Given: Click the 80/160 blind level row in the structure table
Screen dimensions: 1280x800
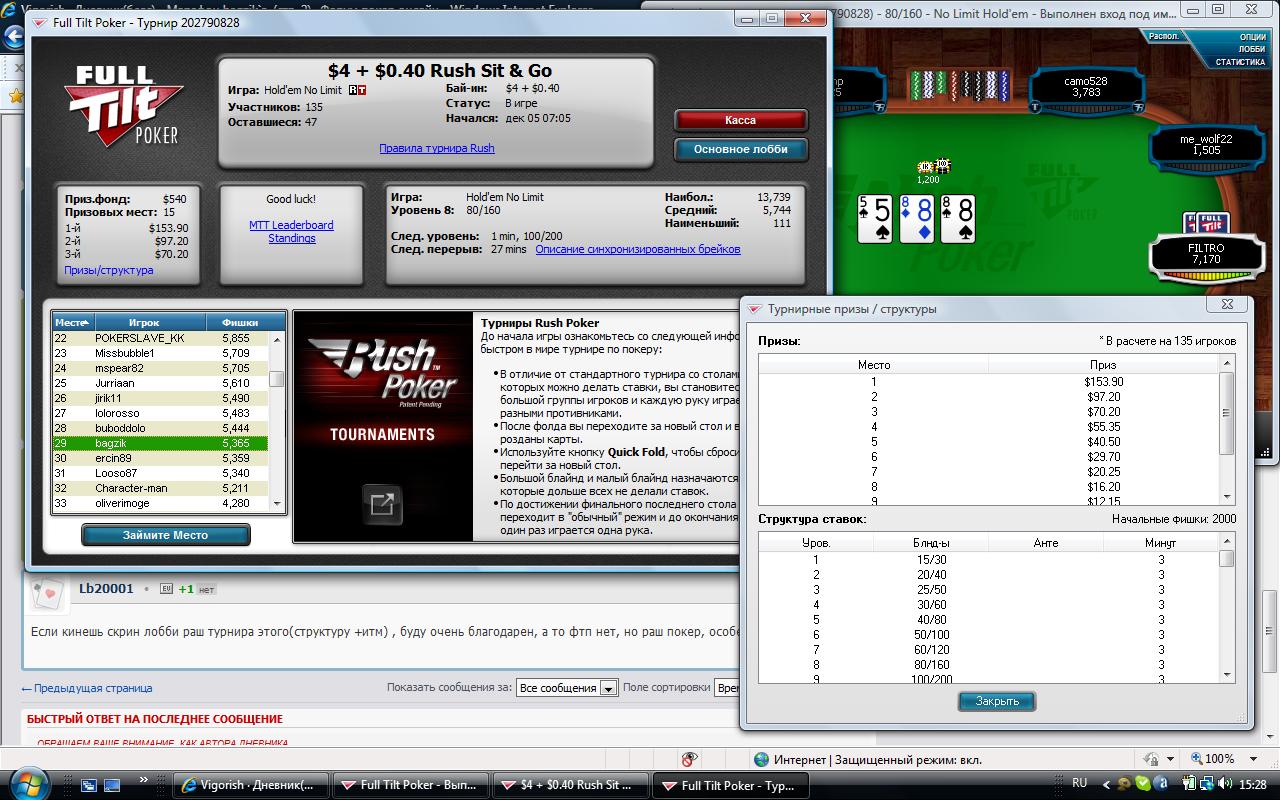Looking at the screenshot, I should click(988, 665).
